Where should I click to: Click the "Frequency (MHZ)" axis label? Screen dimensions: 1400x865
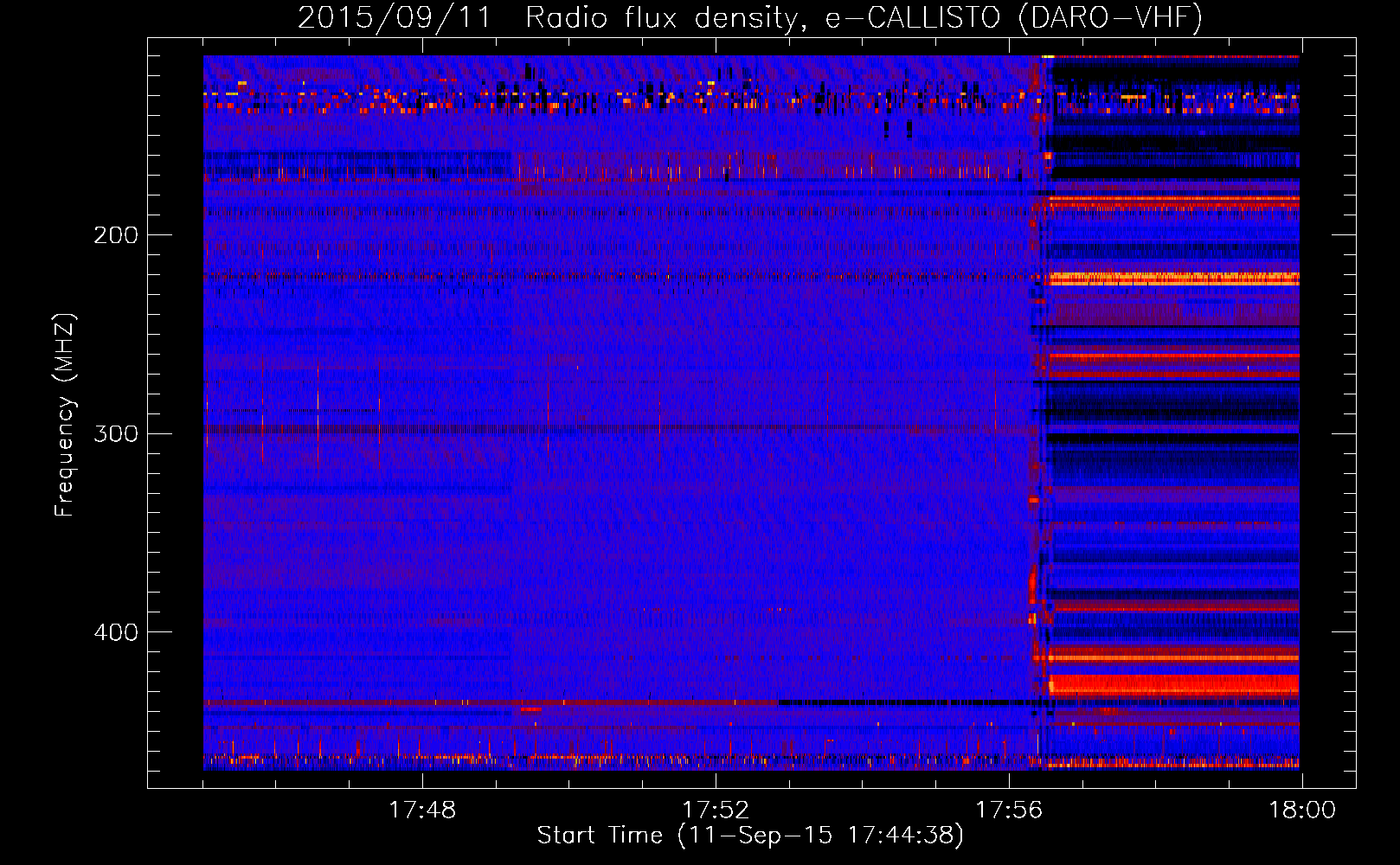(x=65, y=415)
